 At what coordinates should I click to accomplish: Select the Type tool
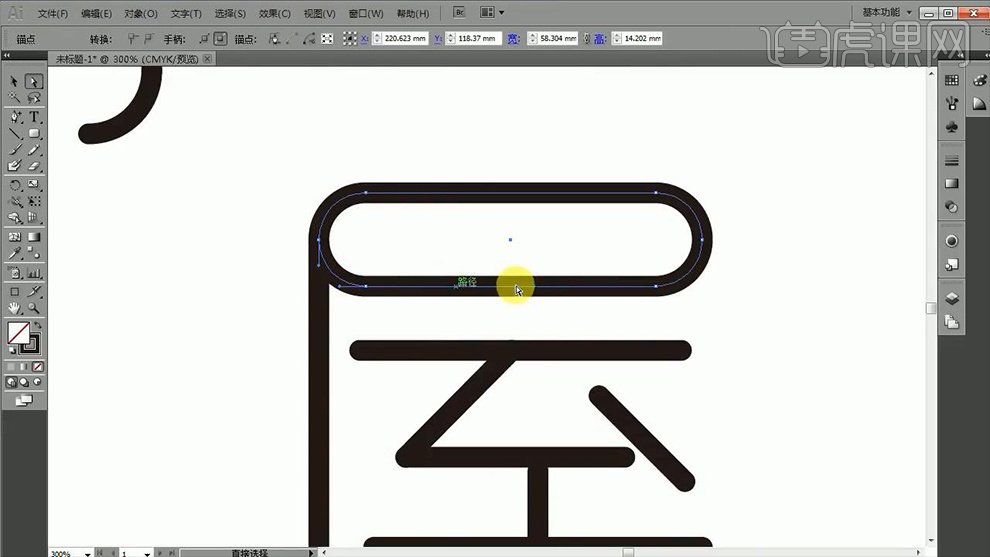34,117
